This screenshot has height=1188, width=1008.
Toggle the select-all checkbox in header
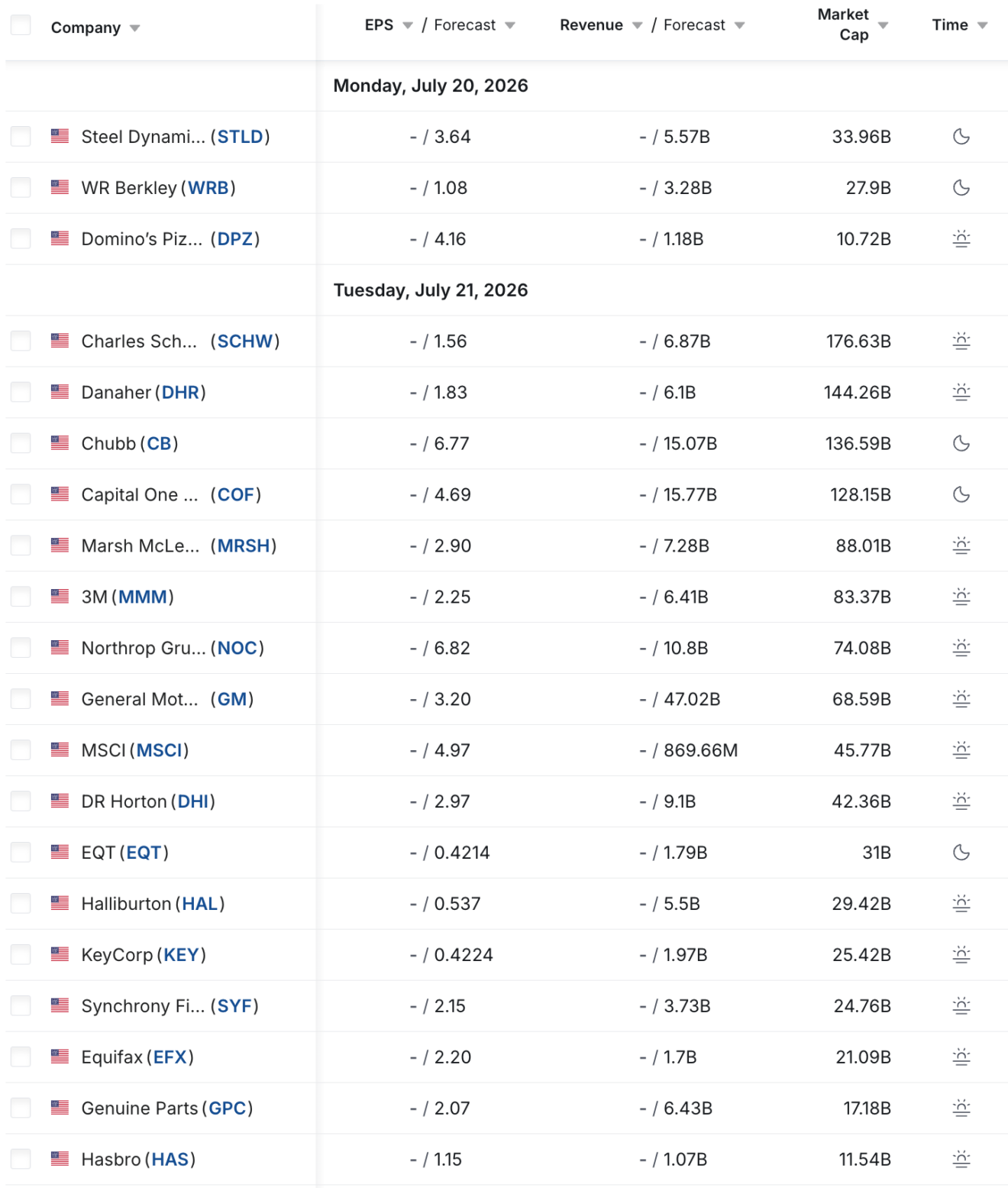[21, 25]
